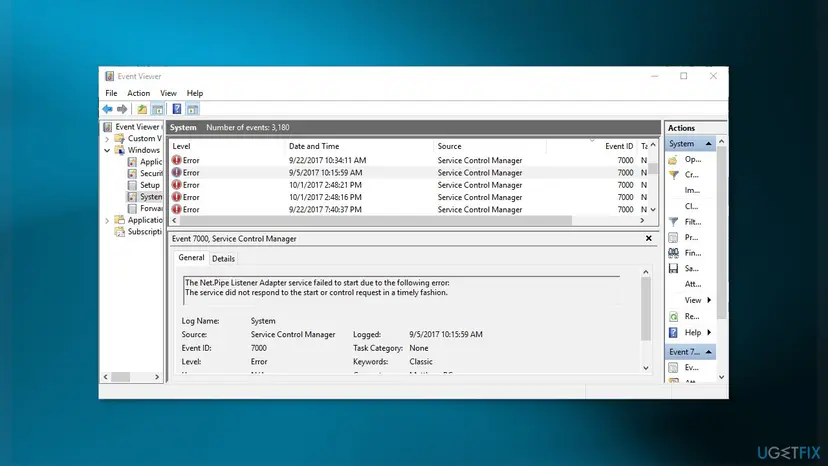The image size is (828, 466).
Task: Click Actions pane scroll down arrow
Action: tap(721, 377)
